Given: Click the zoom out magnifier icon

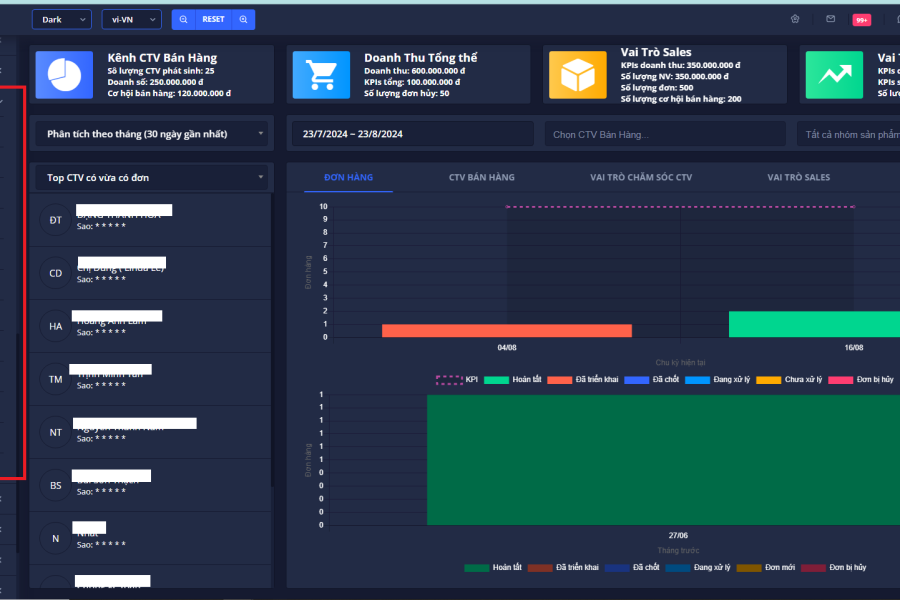Looking at the screenshot, I should tap(184, 19).
